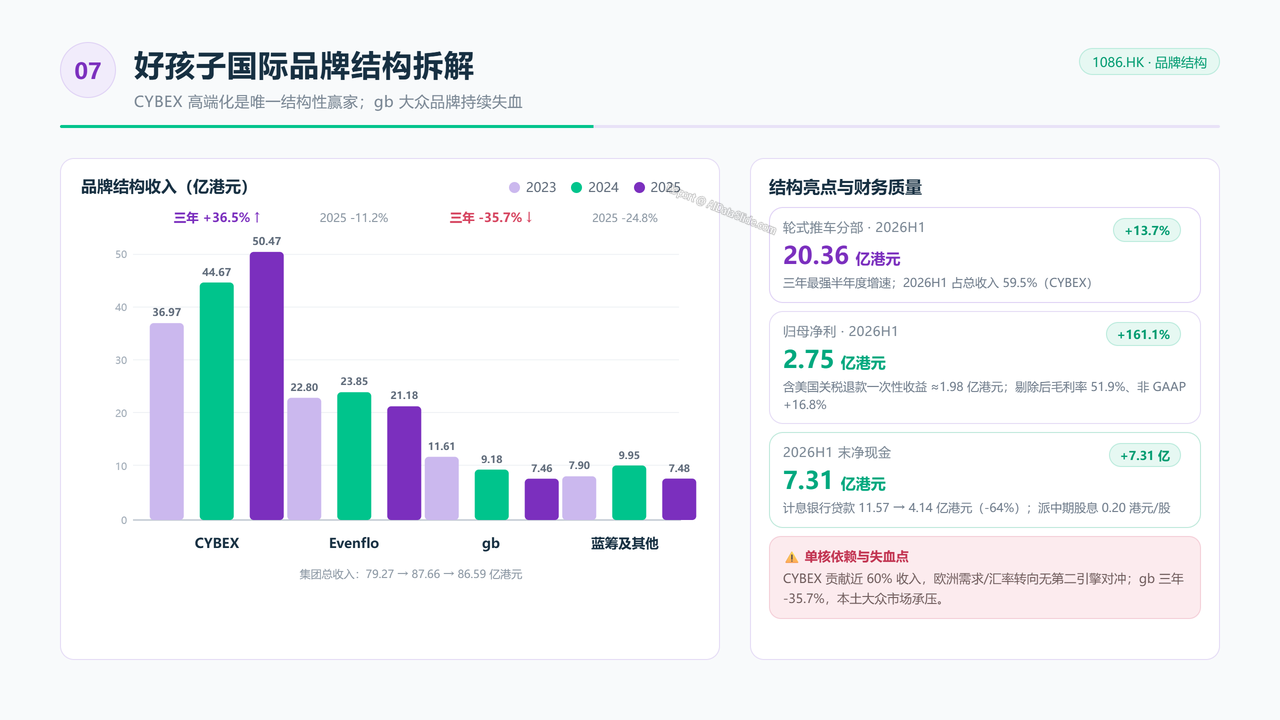1280x720 pixels.
Task: Click the 2025 -24.8% annotation
Action: click(x=625, y=218)
